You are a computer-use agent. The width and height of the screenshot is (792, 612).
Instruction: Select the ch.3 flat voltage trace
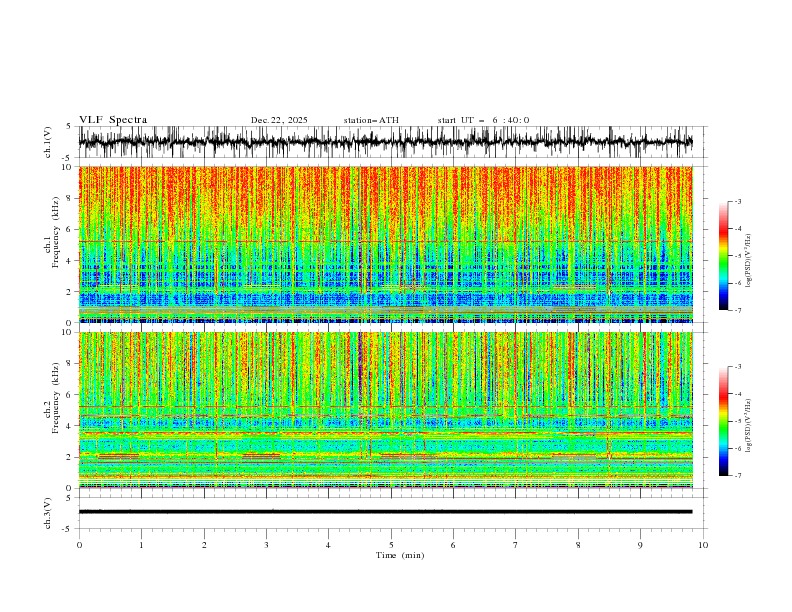pos(385,512)
